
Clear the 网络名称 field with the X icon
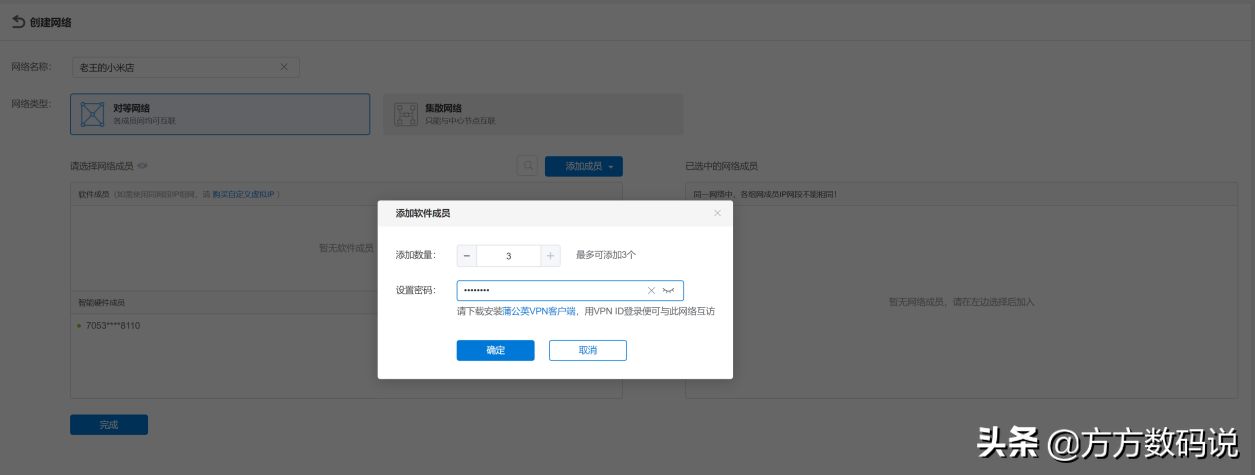pos(284,67)
